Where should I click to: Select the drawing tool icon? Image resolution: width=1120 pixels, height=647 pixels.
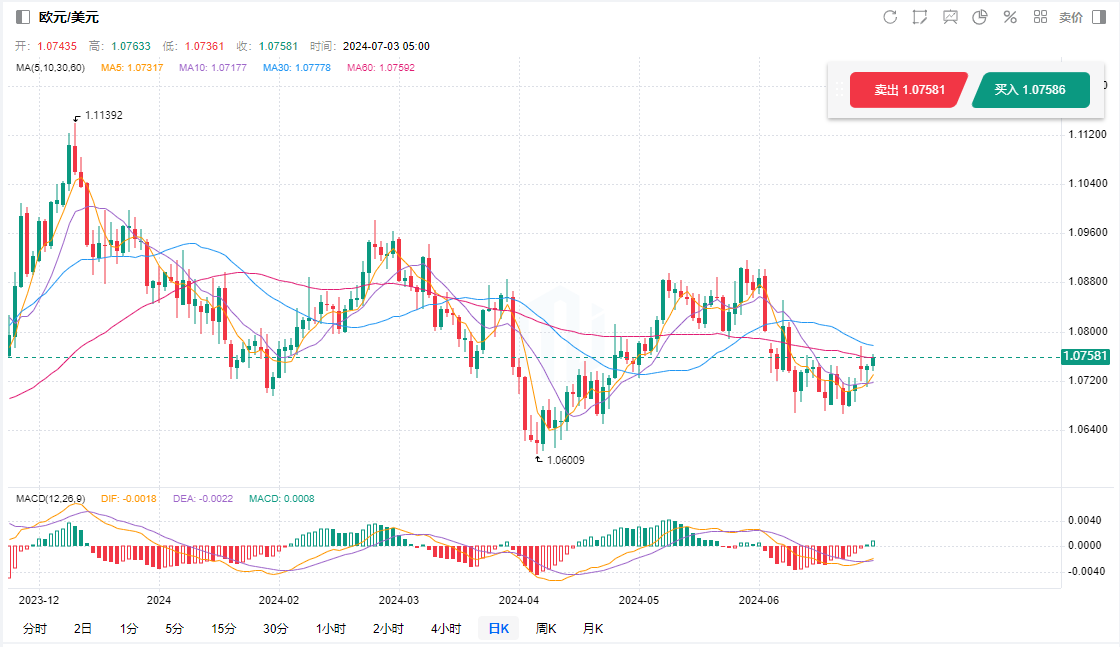coord(920,17)
